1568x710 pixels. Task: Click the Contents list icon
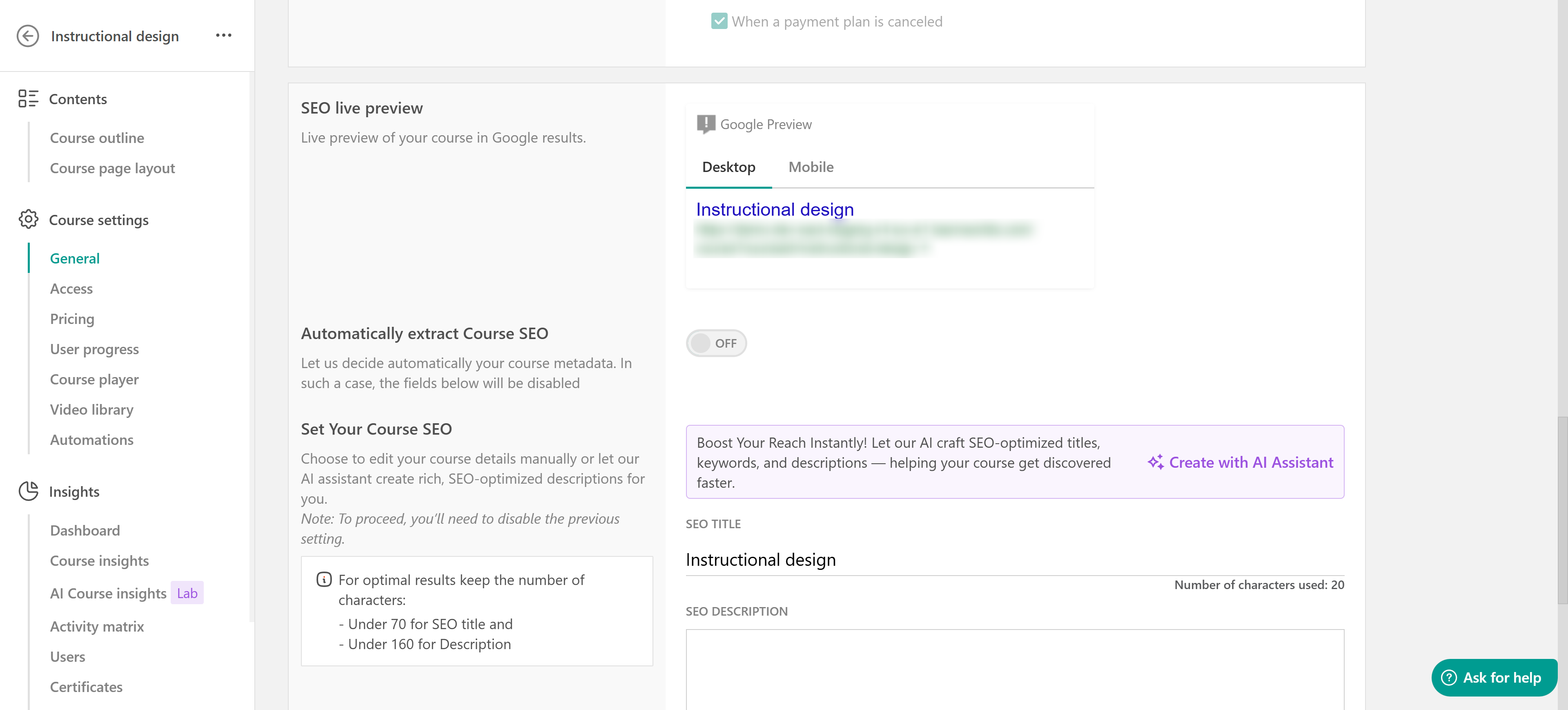[28, 98]
